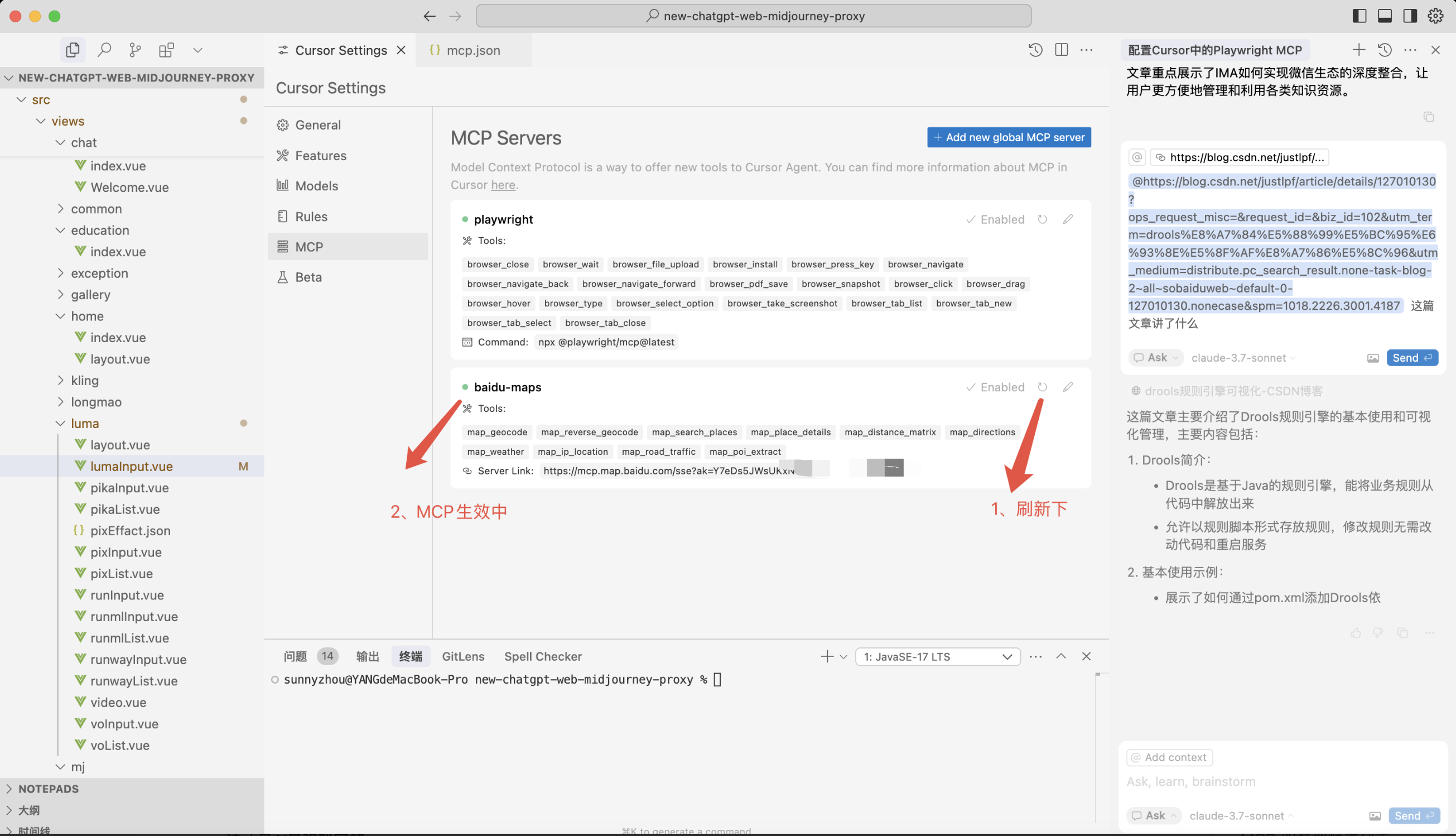Refresh the baidu-maps MCP server
Screen dimensions: 1456x836
[1042, 387]
